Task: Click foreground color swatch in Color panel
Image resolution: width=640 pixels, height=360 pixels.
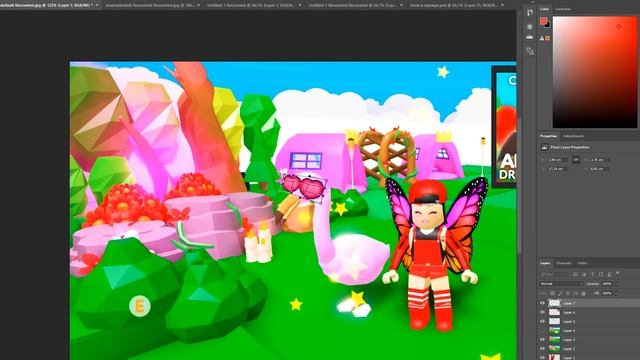Action: click(x=543, y=21)
